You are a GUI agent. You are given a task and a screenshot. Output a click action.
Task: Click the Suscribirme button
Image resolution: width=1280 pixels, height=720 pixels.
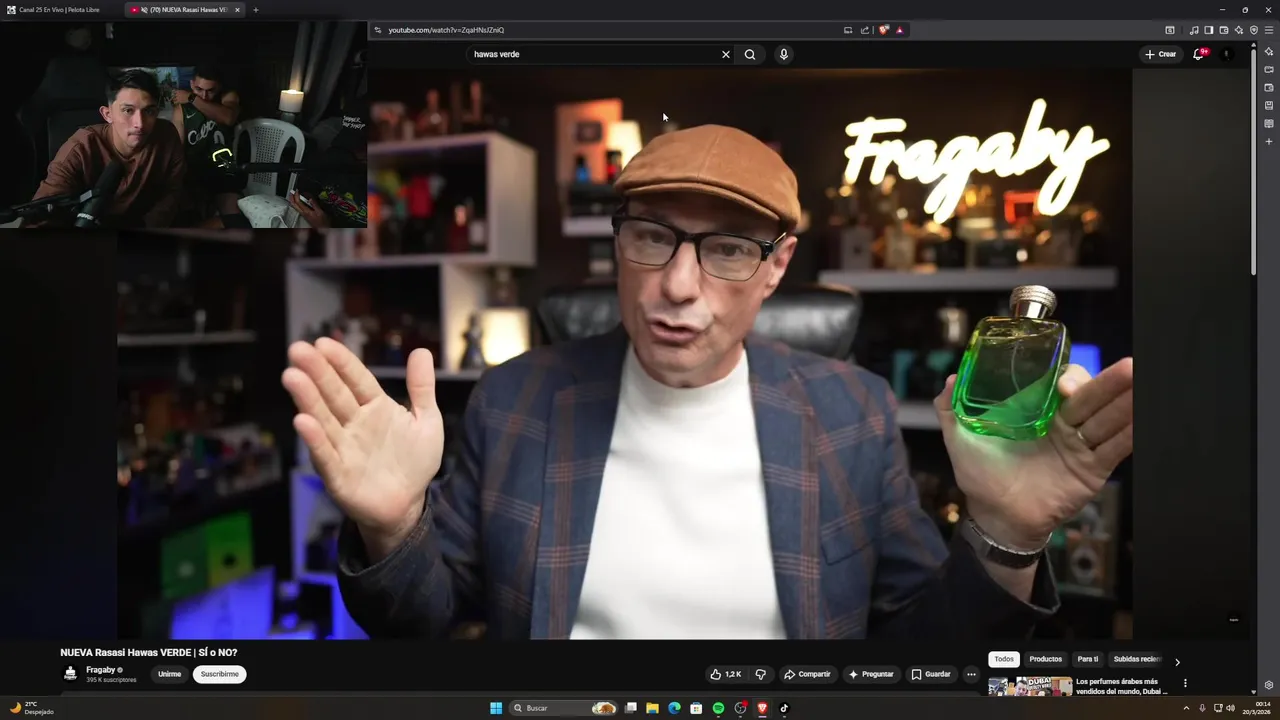pyautogui.click(x=220, y=674)
